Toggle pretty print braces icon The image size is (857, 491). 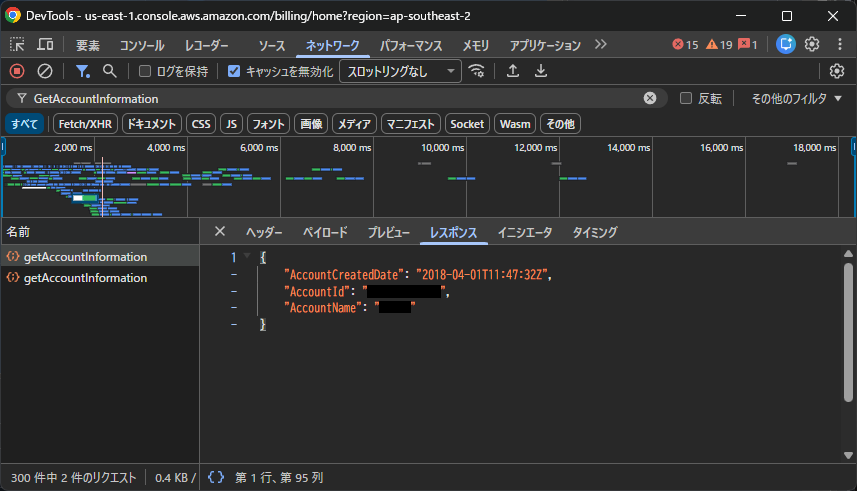pos(216,477)
